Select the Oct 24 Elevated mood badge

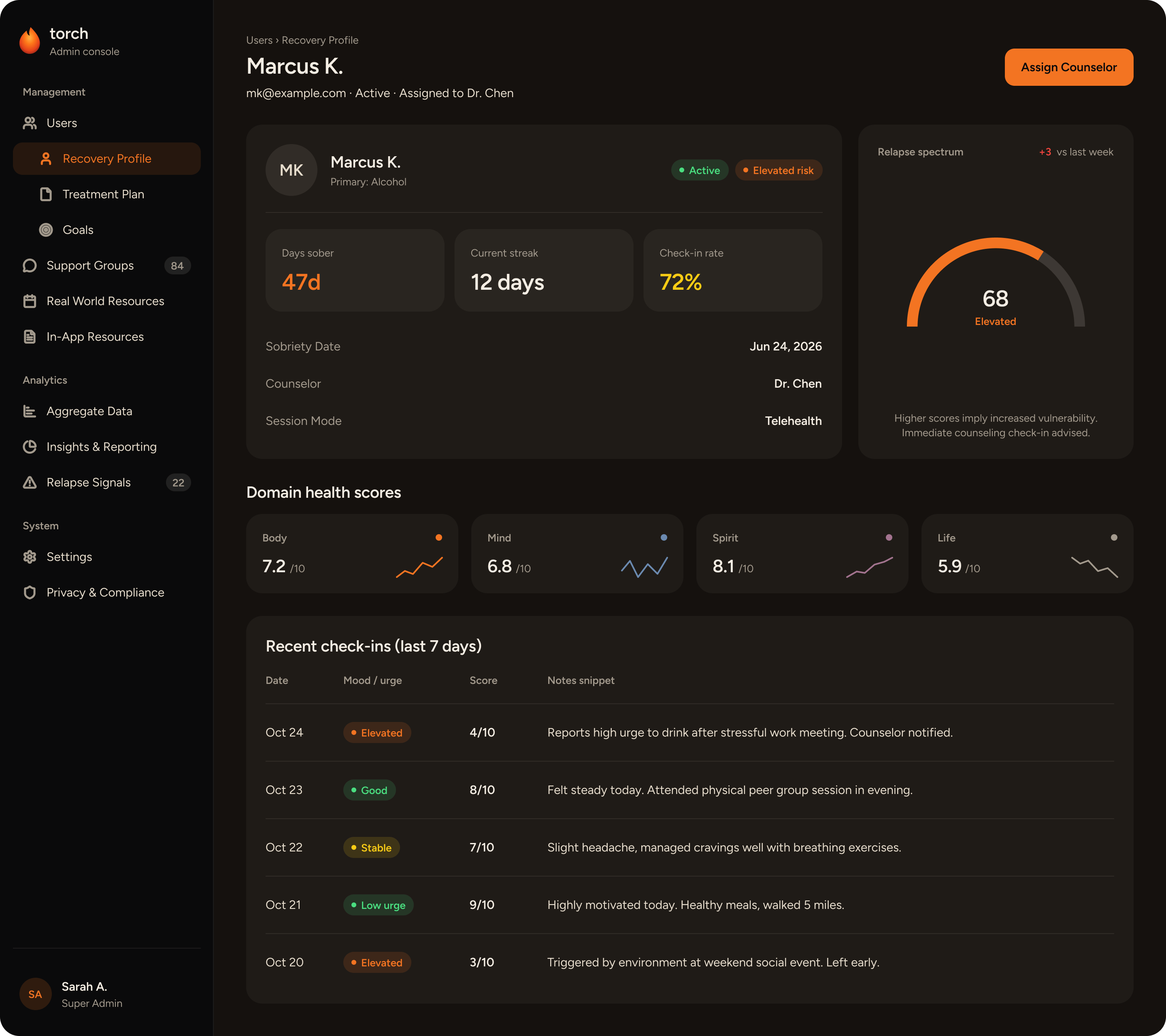(377, 732)
